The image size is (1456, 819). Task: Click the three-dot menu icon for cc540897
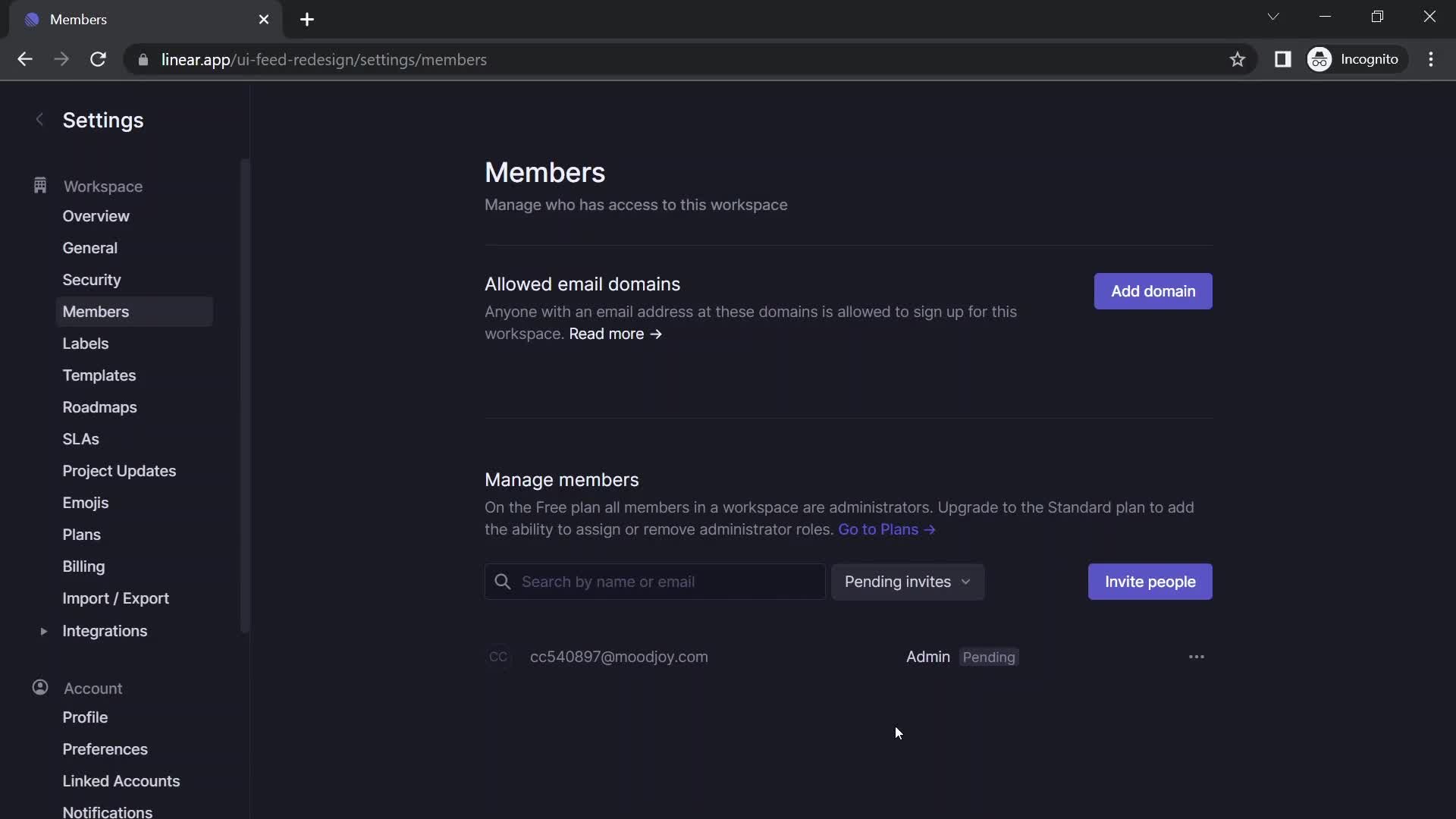[x=1196, y=658]
